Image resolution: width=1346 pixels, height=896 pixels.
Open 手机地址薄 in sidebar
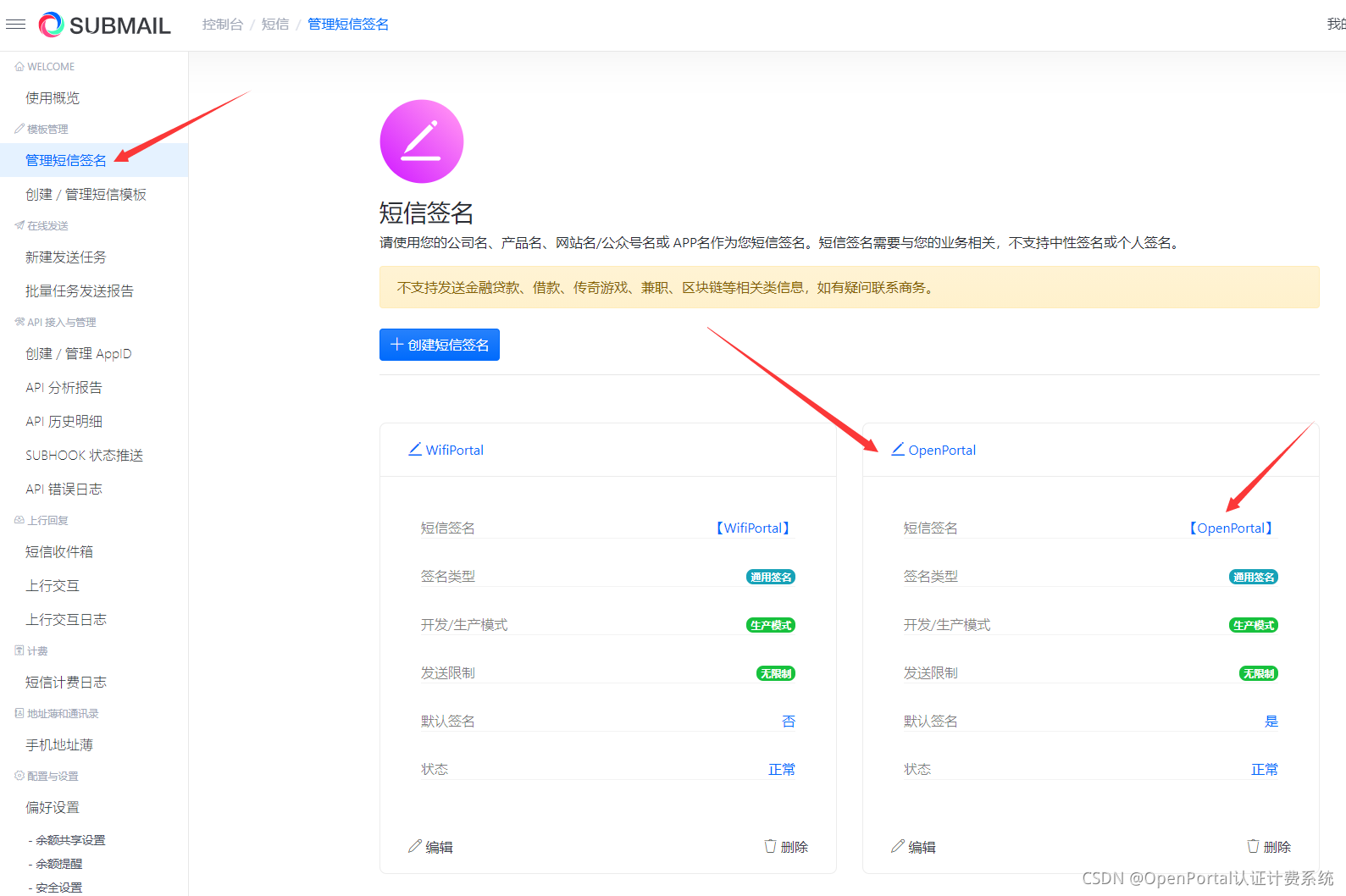point(59,745)
